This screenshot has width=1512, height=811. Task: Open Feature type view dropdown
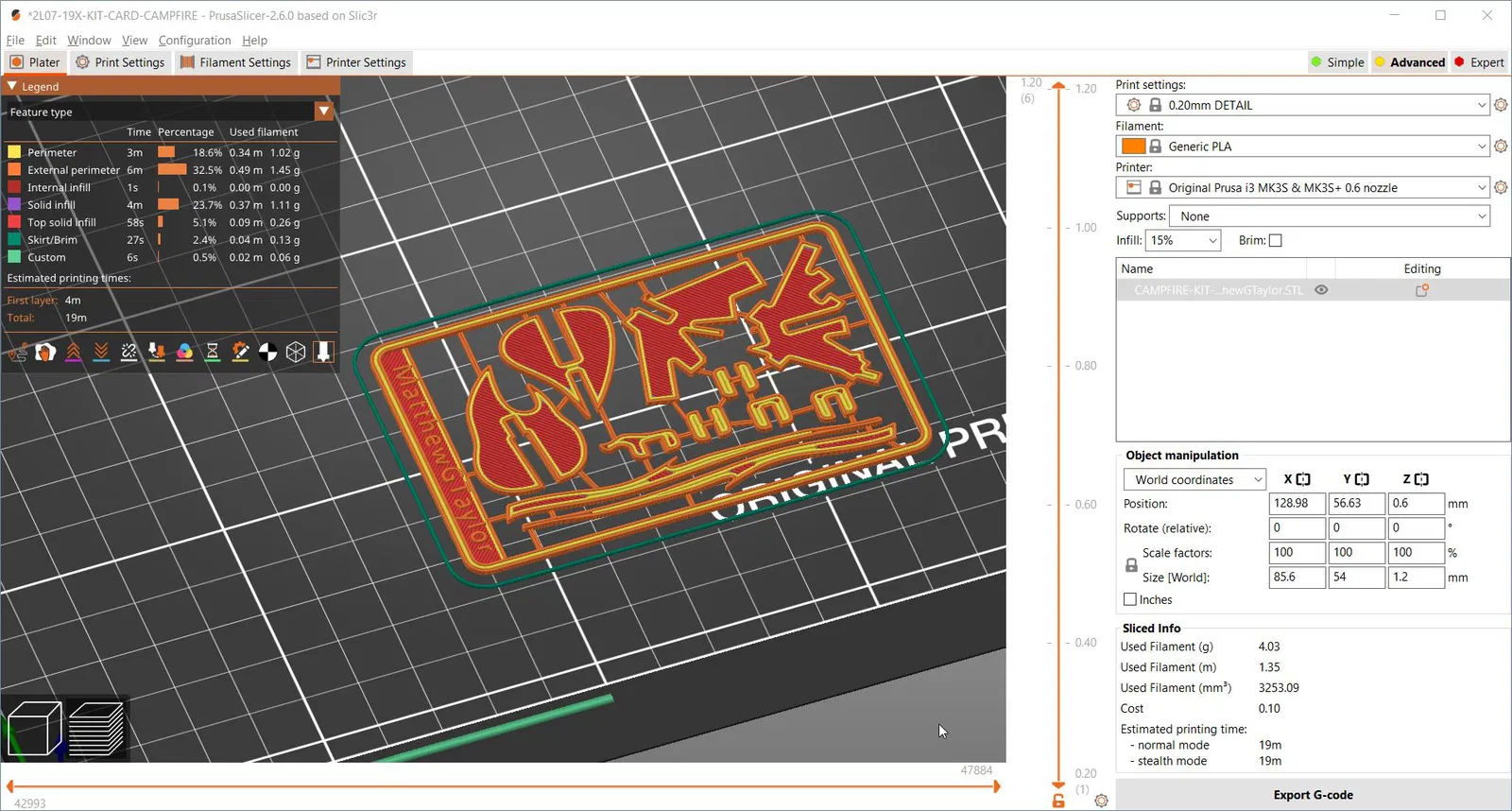[324, 112]
